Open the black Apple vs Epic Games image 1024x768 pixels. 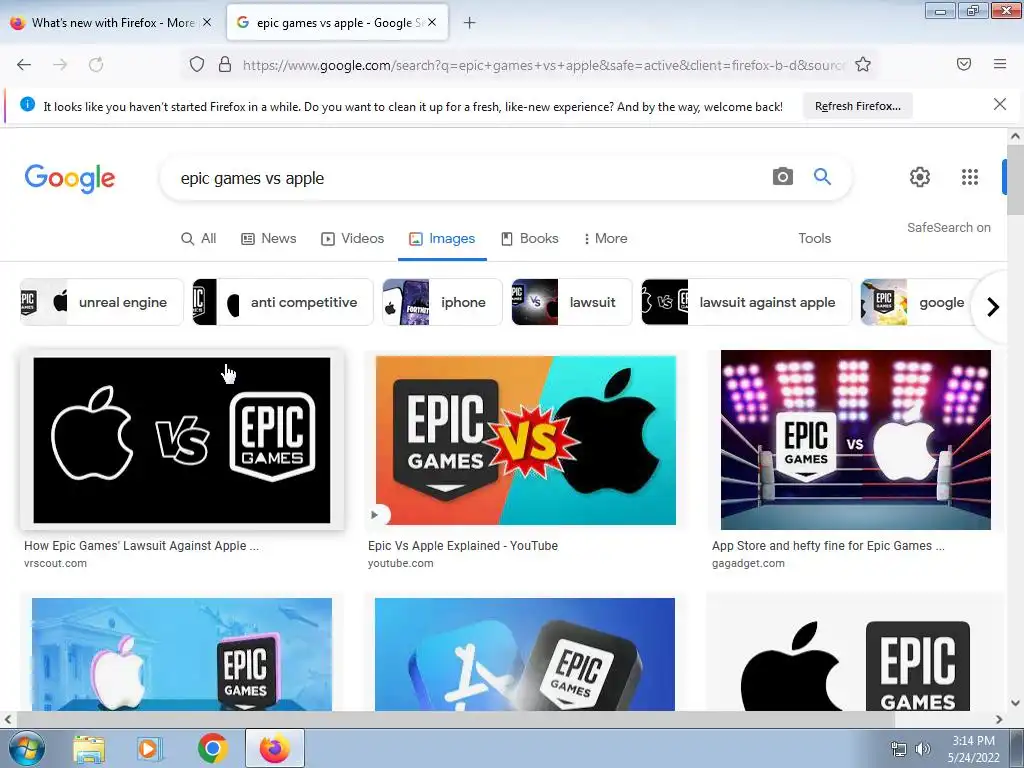182,440
